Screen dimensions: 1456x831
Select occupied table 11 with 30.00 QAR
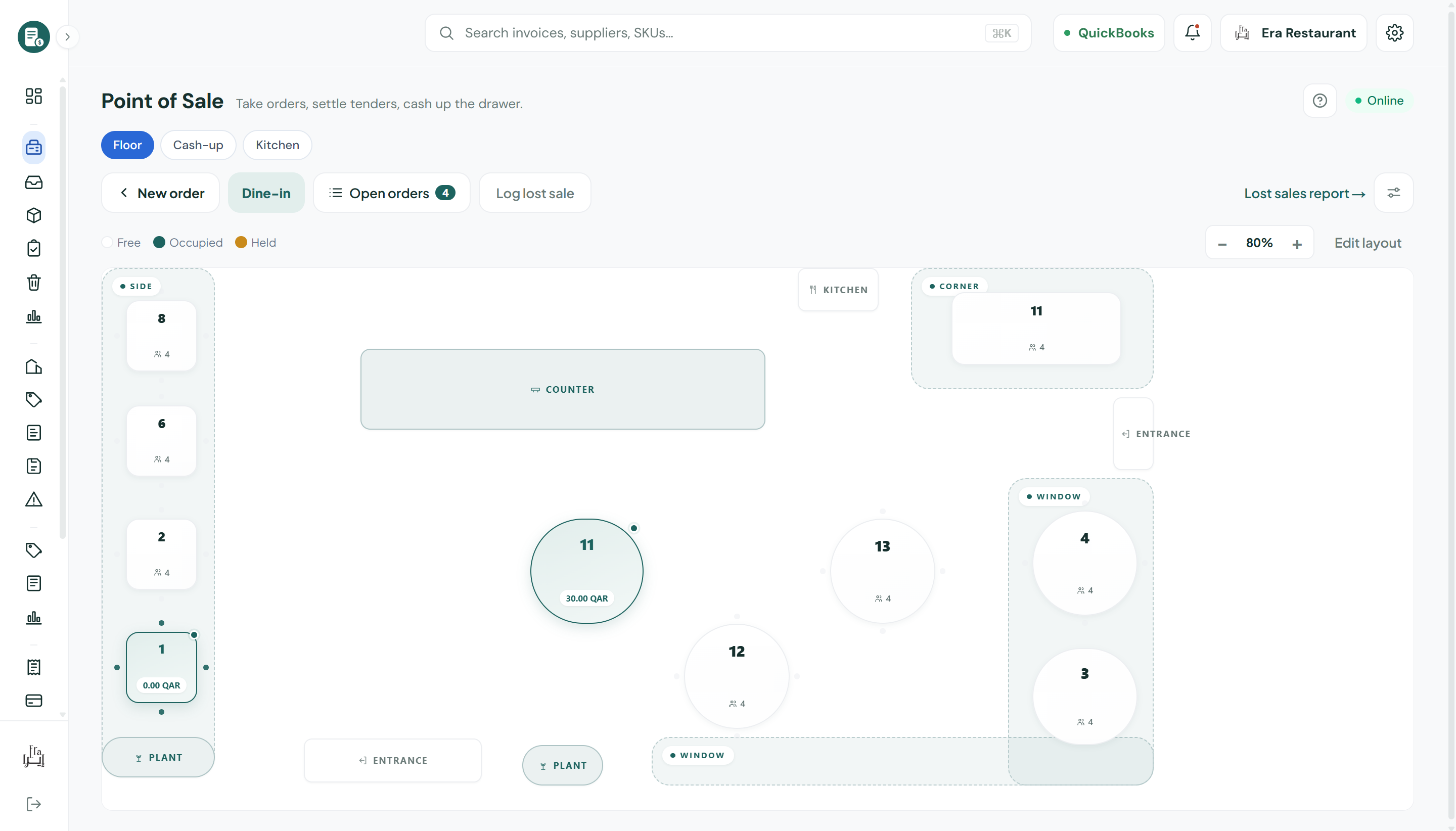coord(587,571)
